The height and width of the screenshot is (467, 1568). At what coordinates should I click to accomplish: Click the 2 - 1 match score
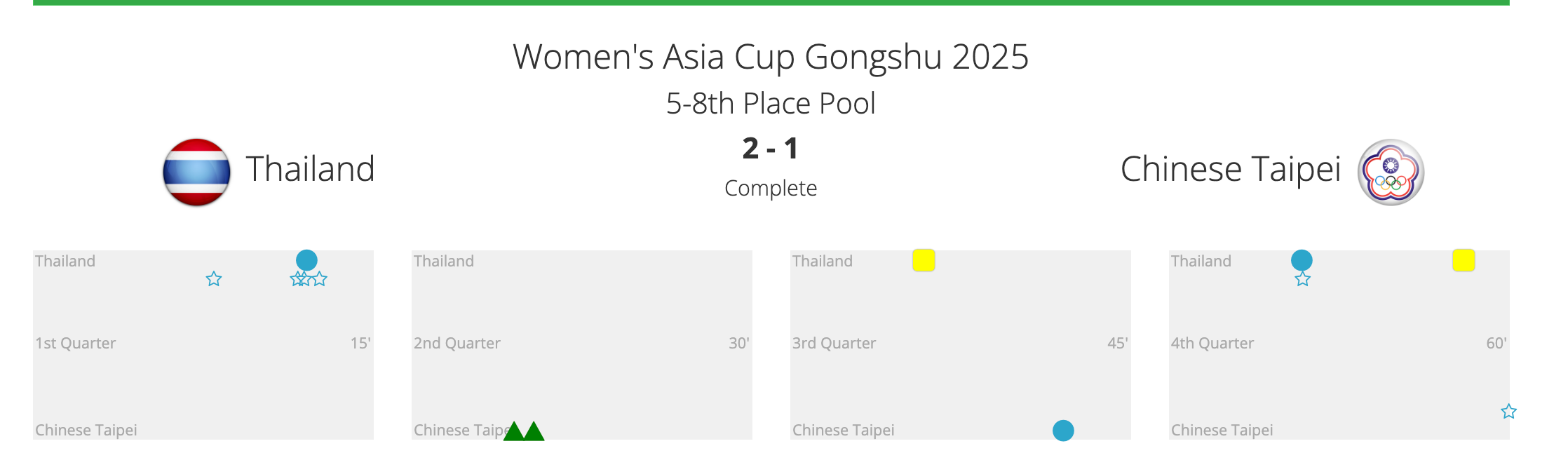pos(771,149)
